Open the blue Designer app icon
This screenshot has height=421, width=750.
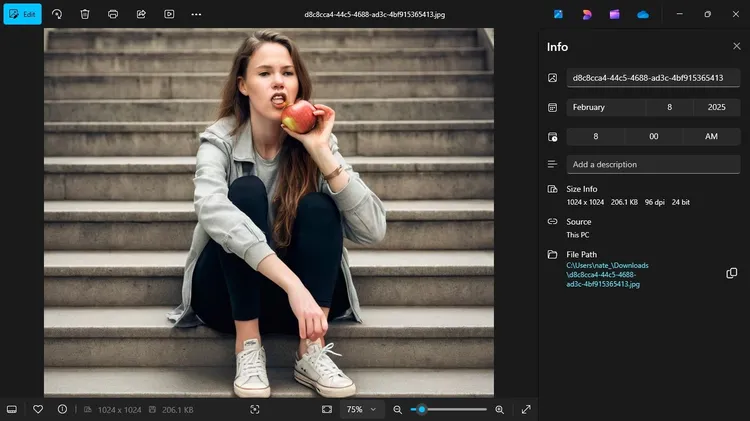(558, 14)
